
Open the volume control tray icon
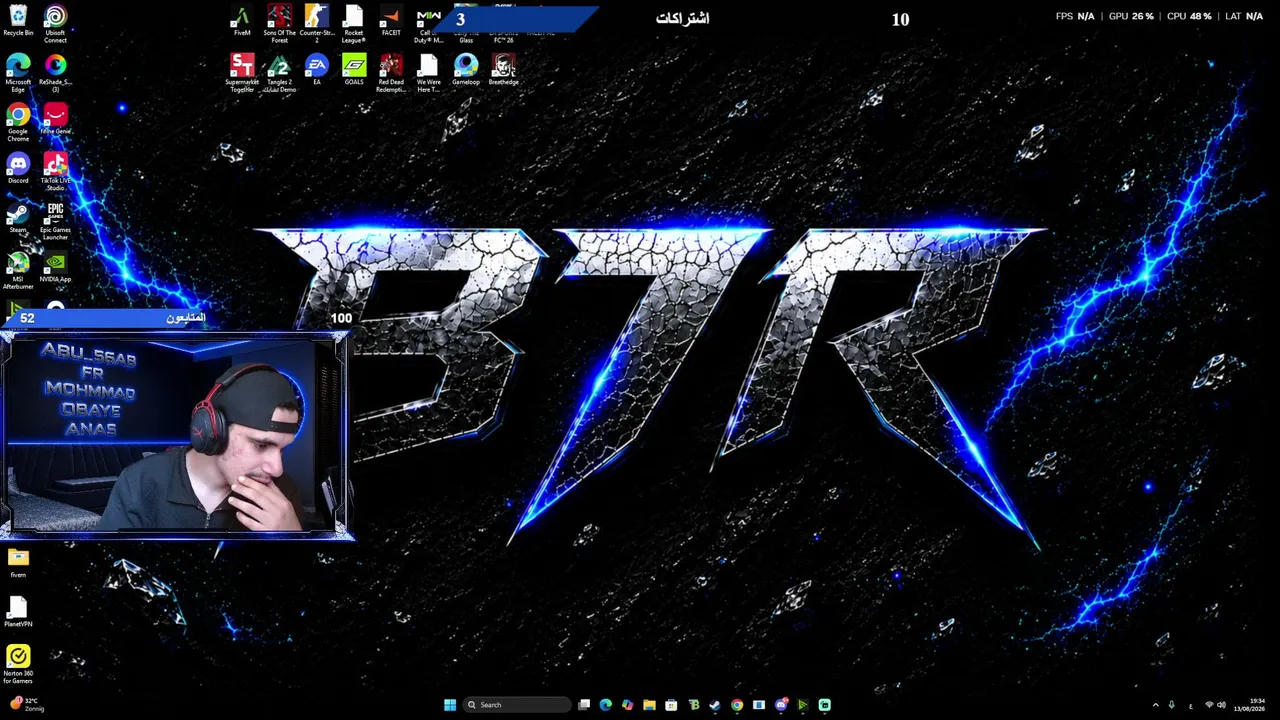[x=1221, y=705]
